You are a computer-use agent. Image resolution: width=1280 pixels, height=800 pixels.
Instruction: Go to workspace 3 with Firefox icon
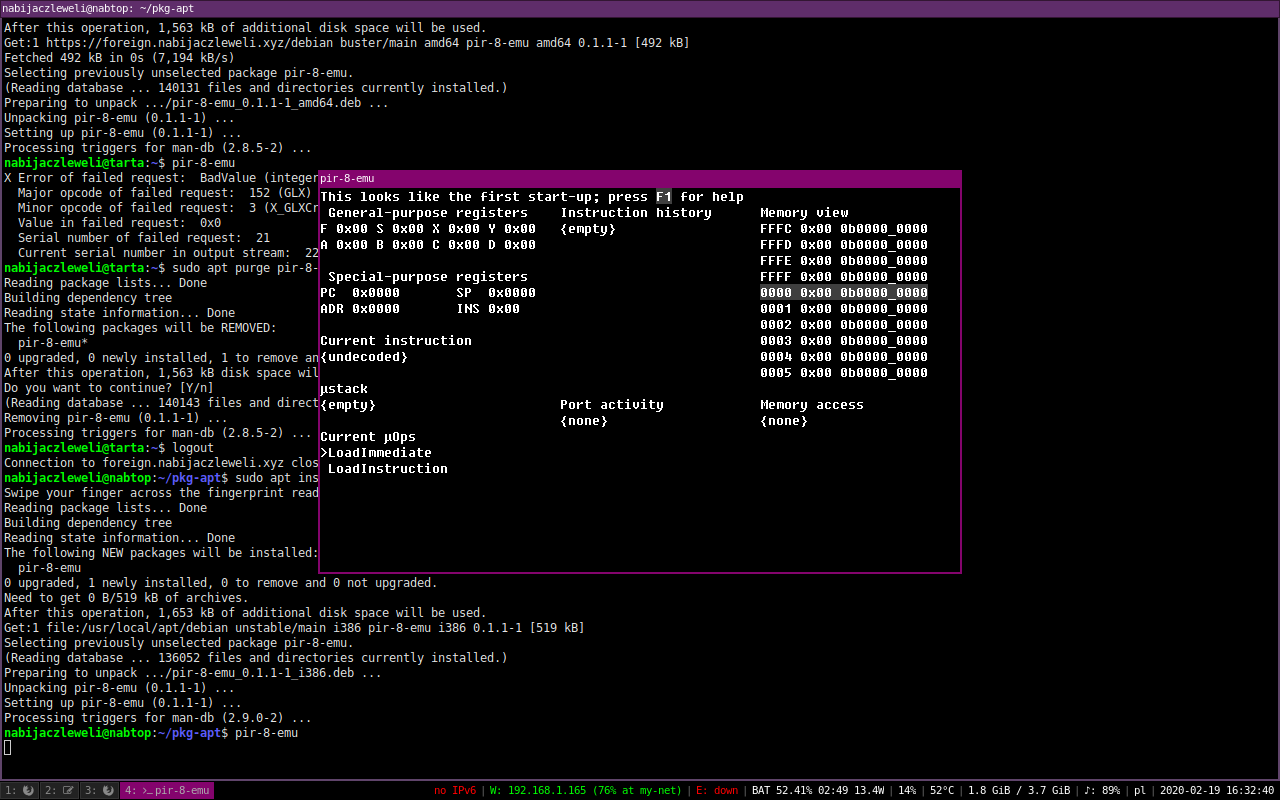pyautogui.click(x=99, y=790)
